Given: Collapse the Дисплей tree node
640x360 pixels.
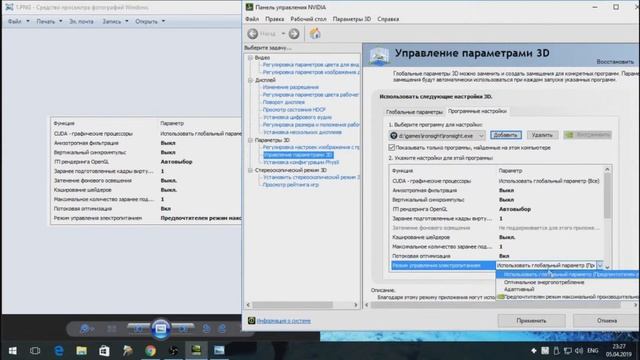Looking at the screenshot, I should (x=250, y=80).
